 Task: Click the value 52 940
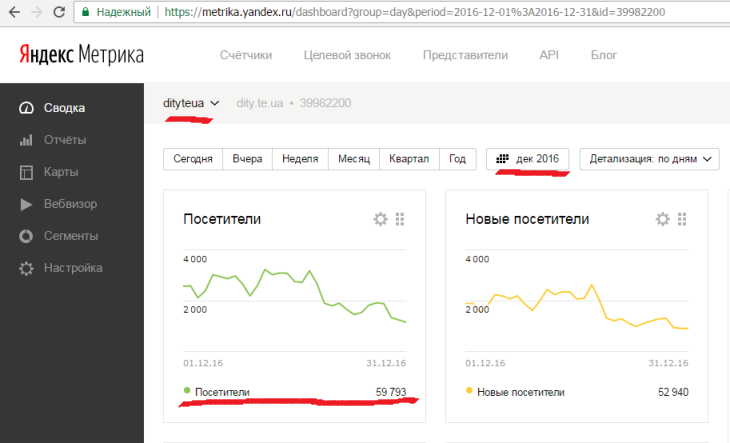[673, 392]
